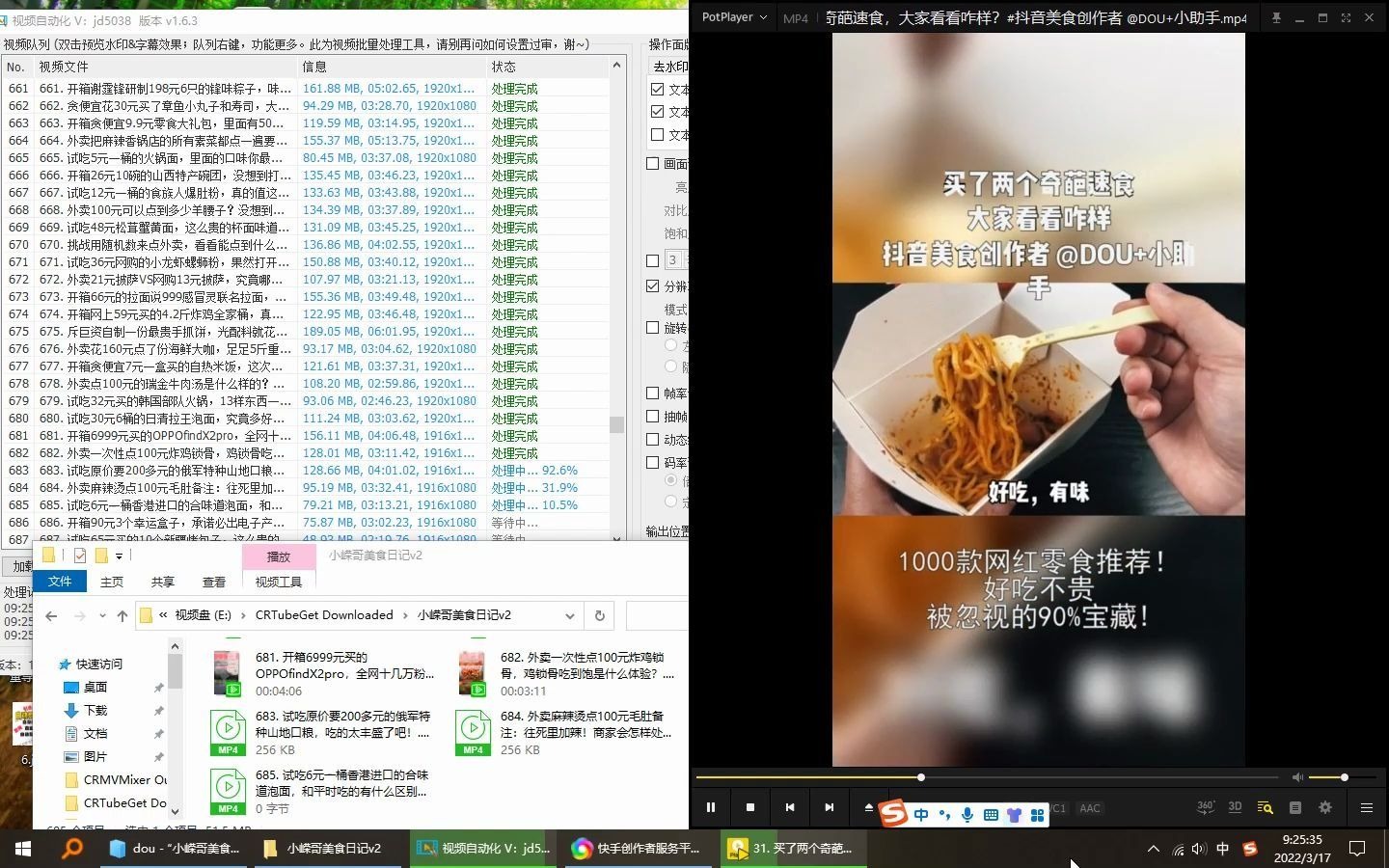Open Explorer 文件 menu tab
Image resolution: width=1389 pixels, height=868 pixels.
60,582
